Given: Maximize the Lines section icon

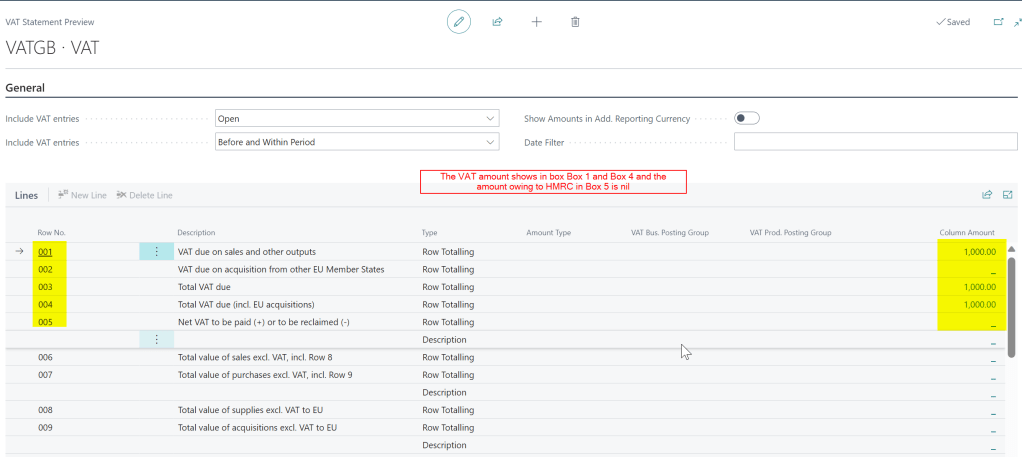Looking at the screenshot, I should point(1007,195).
